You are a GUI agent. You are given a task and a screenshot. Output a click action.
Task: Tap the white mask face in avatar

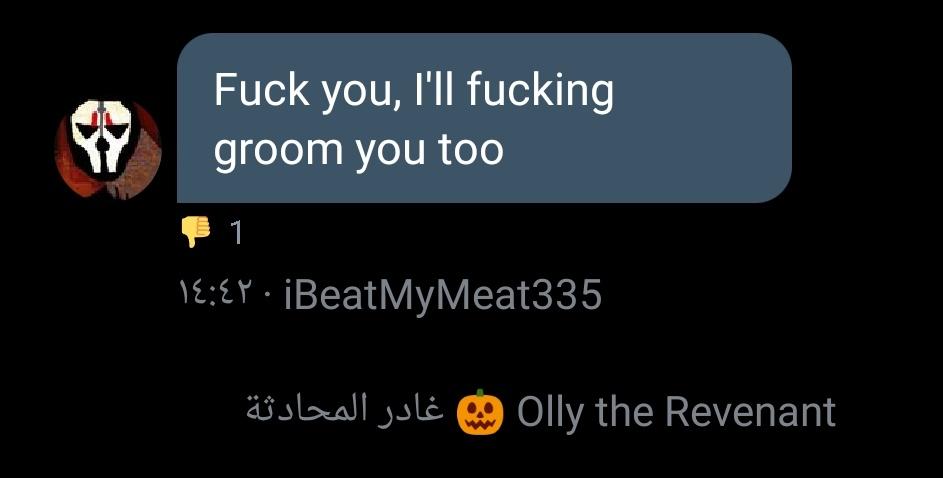point(102,137)
